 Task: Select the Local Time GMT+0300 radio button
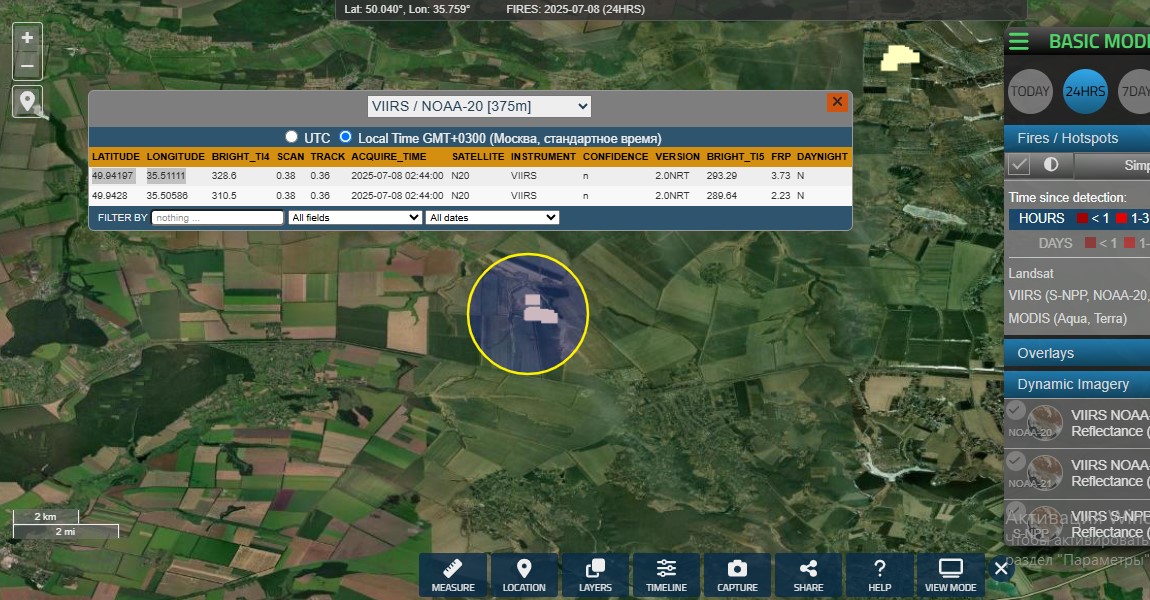(345, 137)
